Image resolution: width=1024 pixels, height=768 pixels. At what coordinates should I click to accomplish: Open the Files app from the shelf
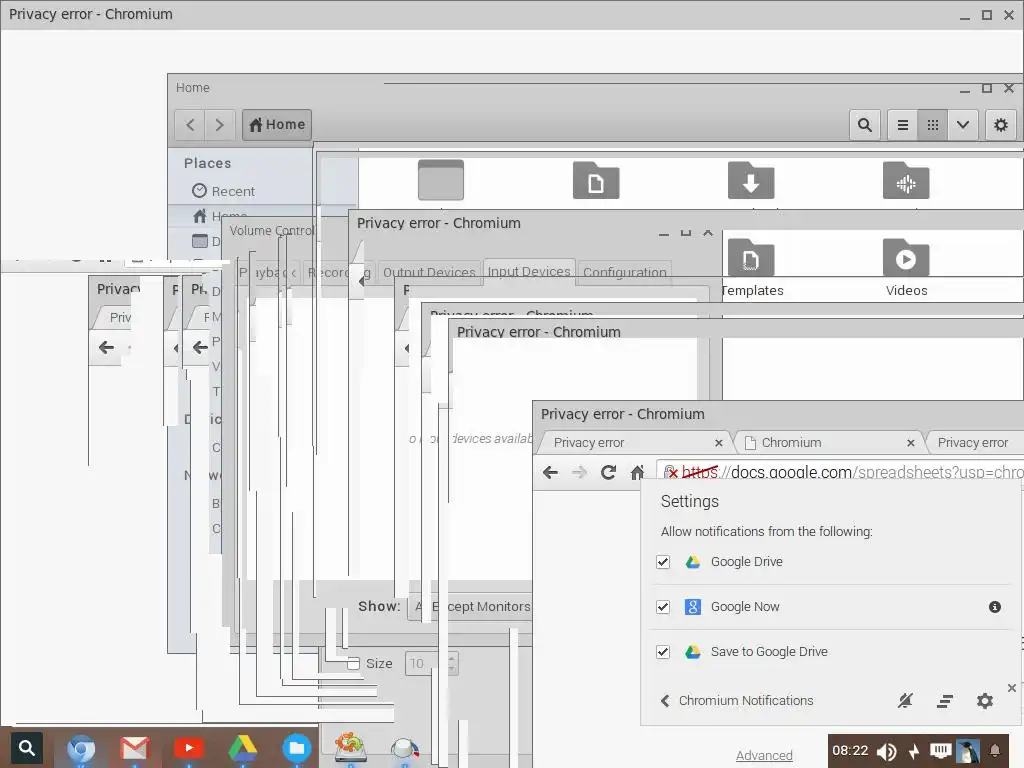point(296,748)
